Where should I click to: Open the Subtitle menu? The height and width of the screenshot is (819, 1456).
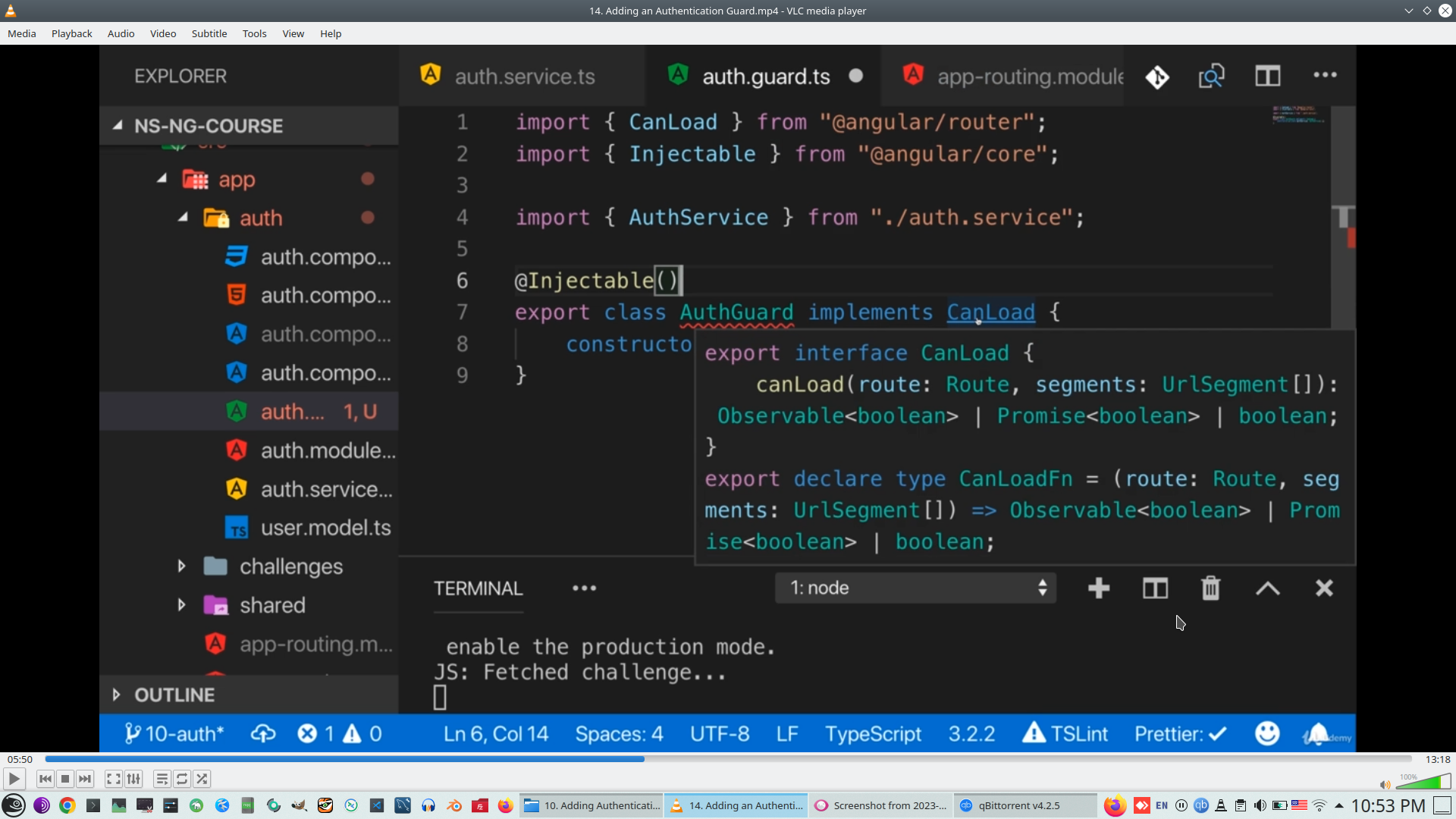tap(209, 33)
